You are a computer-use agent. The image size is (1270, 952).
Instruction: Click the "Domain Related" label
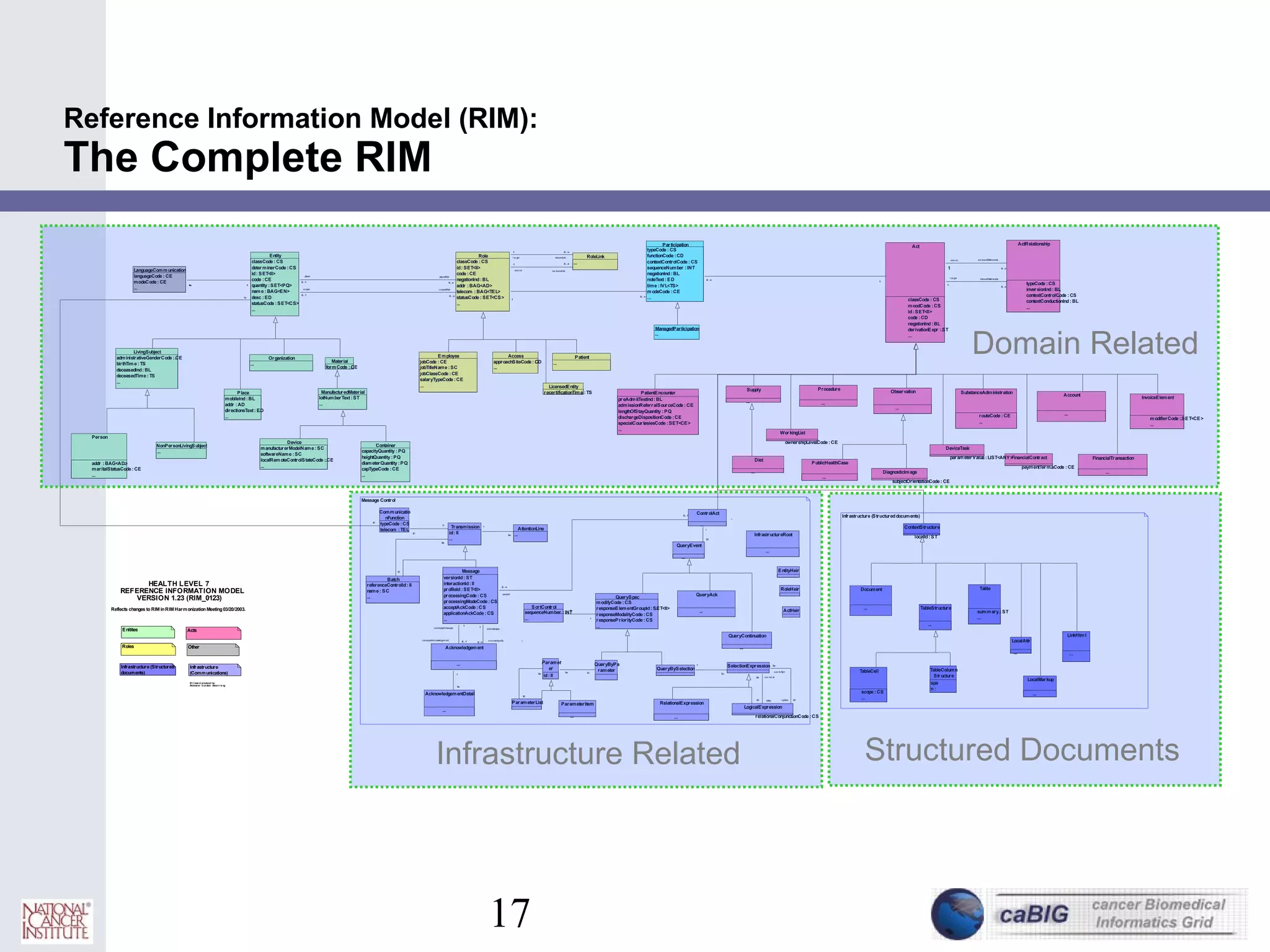pos(1085,343)
